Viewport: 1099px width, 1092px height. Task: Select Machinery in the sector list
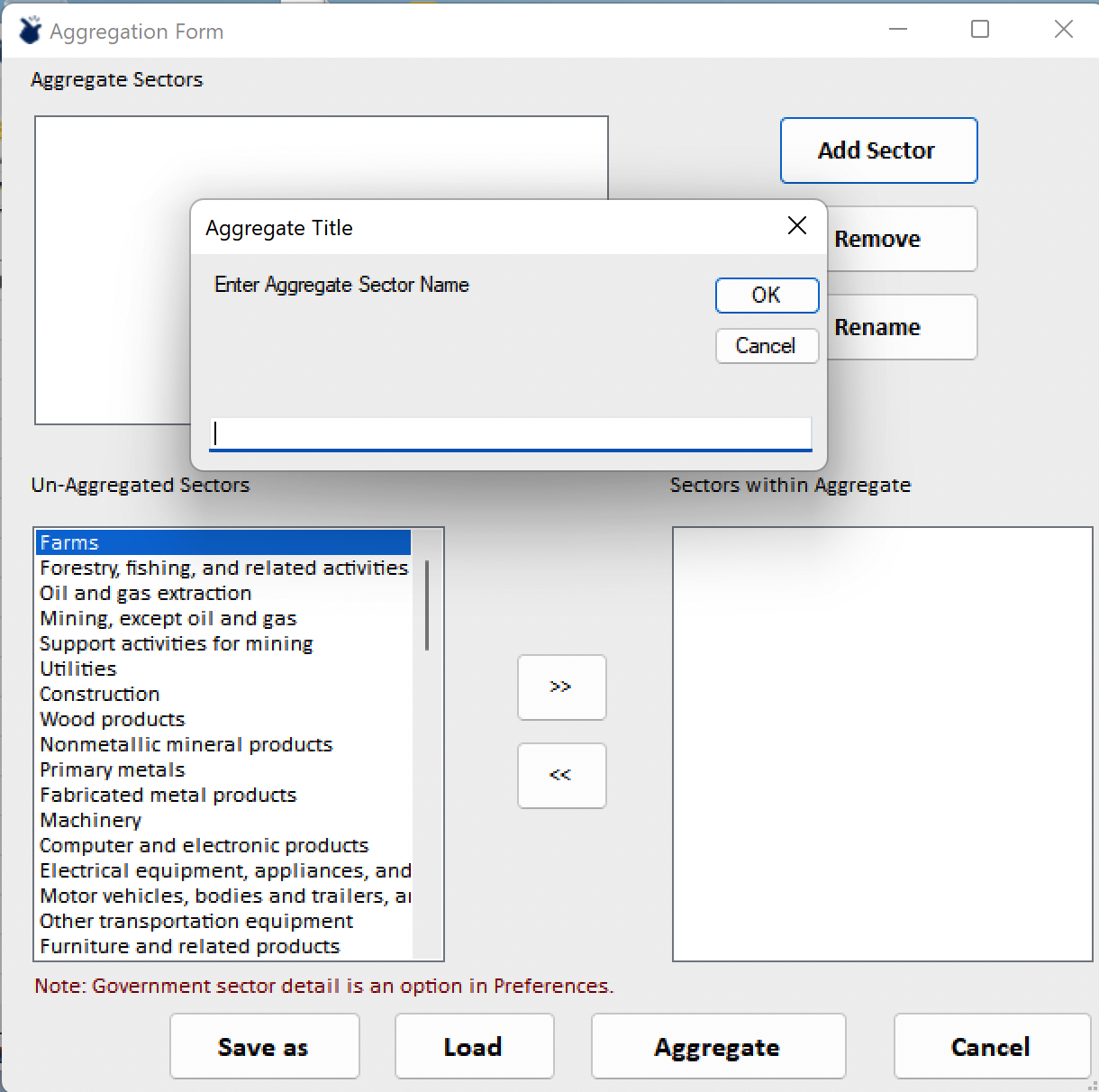click(91, 820)
